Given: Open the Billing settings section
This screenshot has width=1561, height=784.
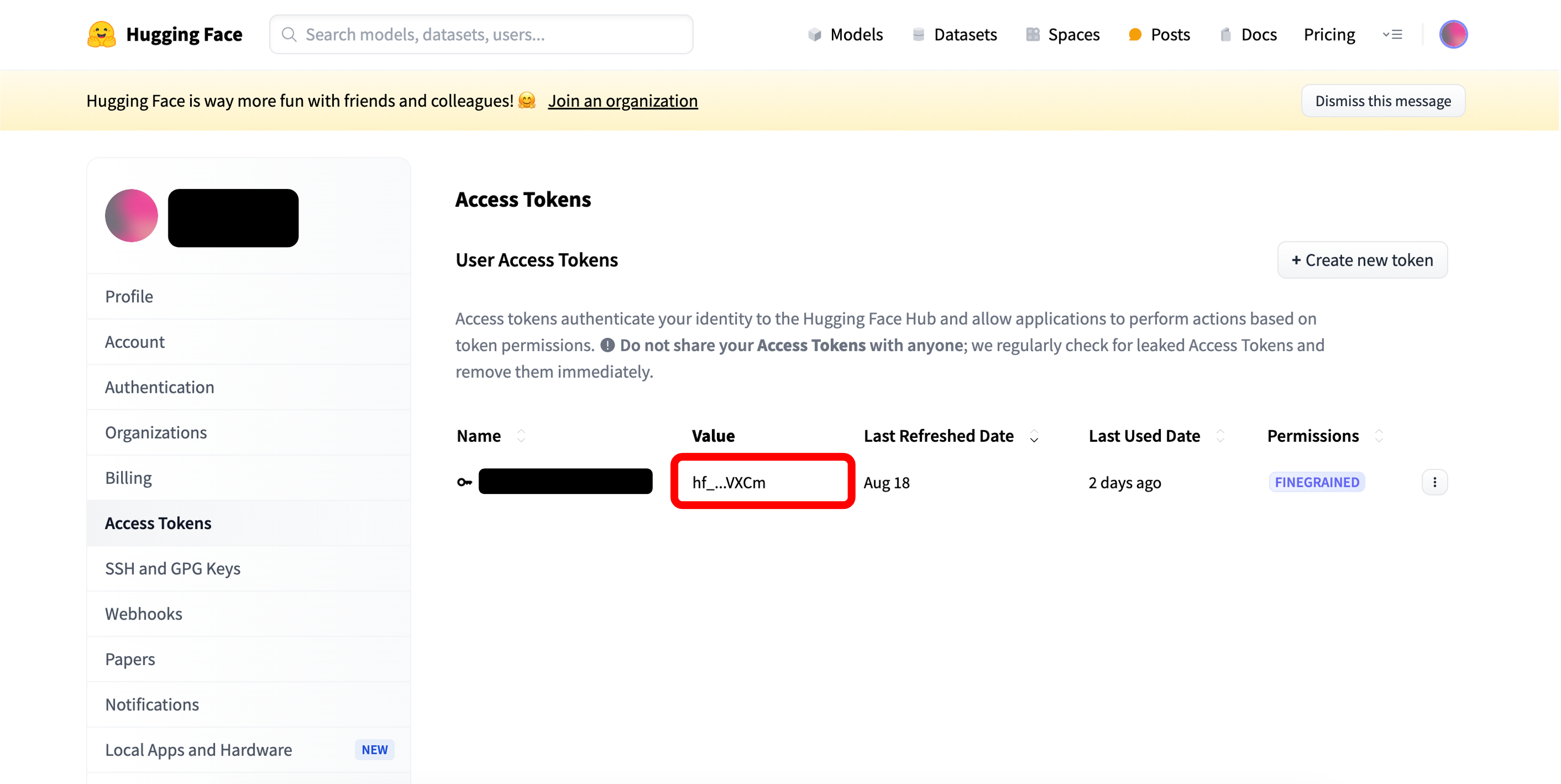Looking at the screenshot, I should pos(128,478).
